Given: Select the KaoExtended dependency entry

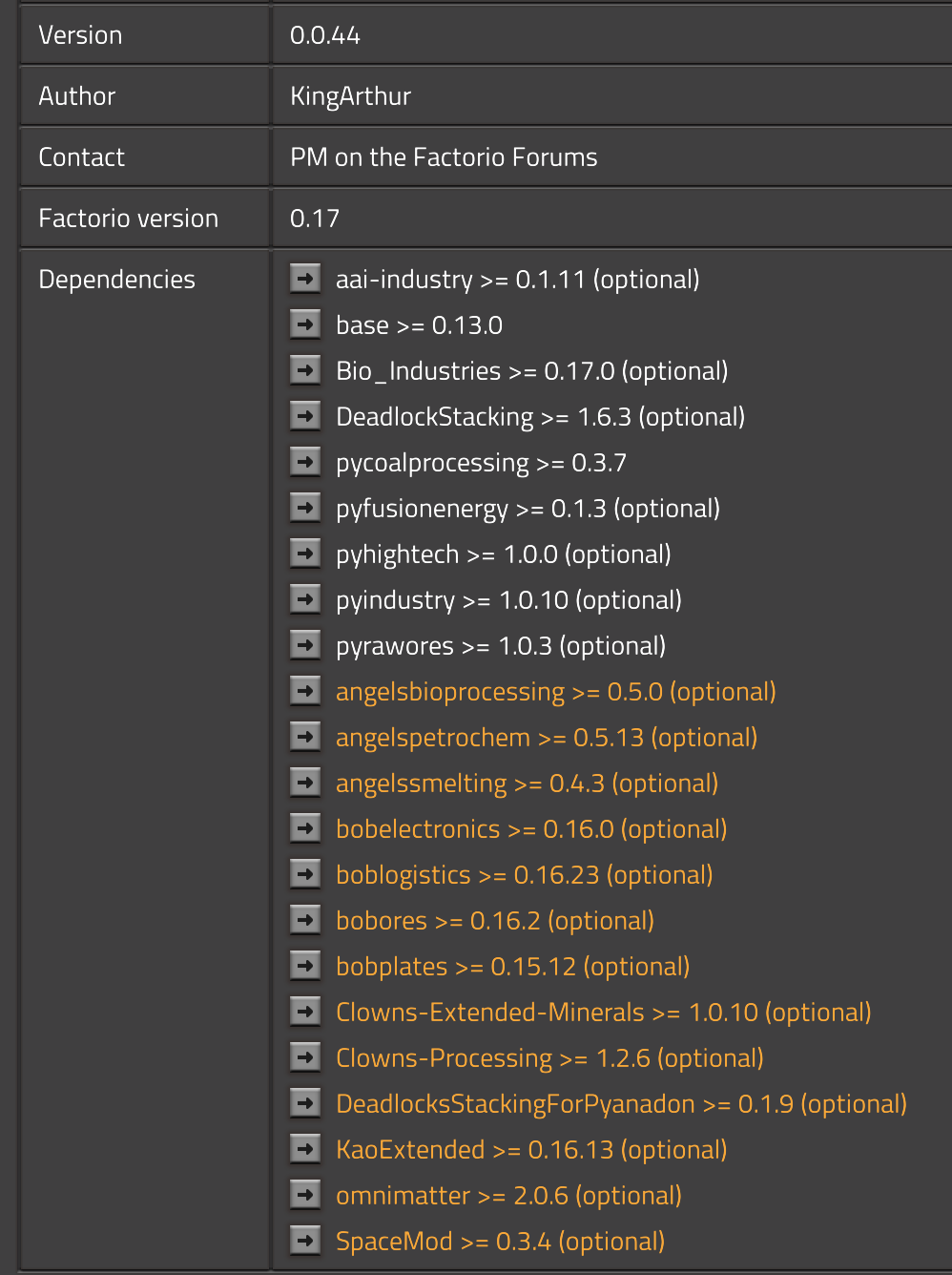Looking at the screenshot, I should (530, 1150).
